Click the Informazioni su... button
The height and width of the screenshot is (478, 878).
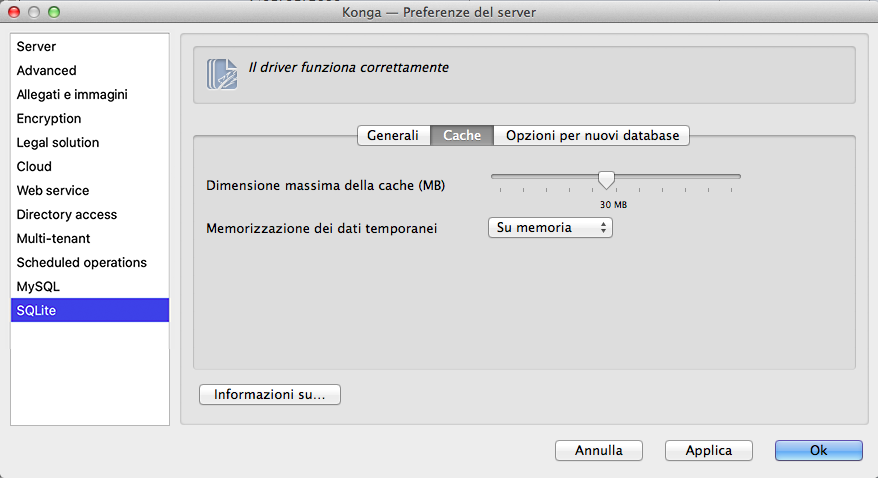(x=270, y=395)
